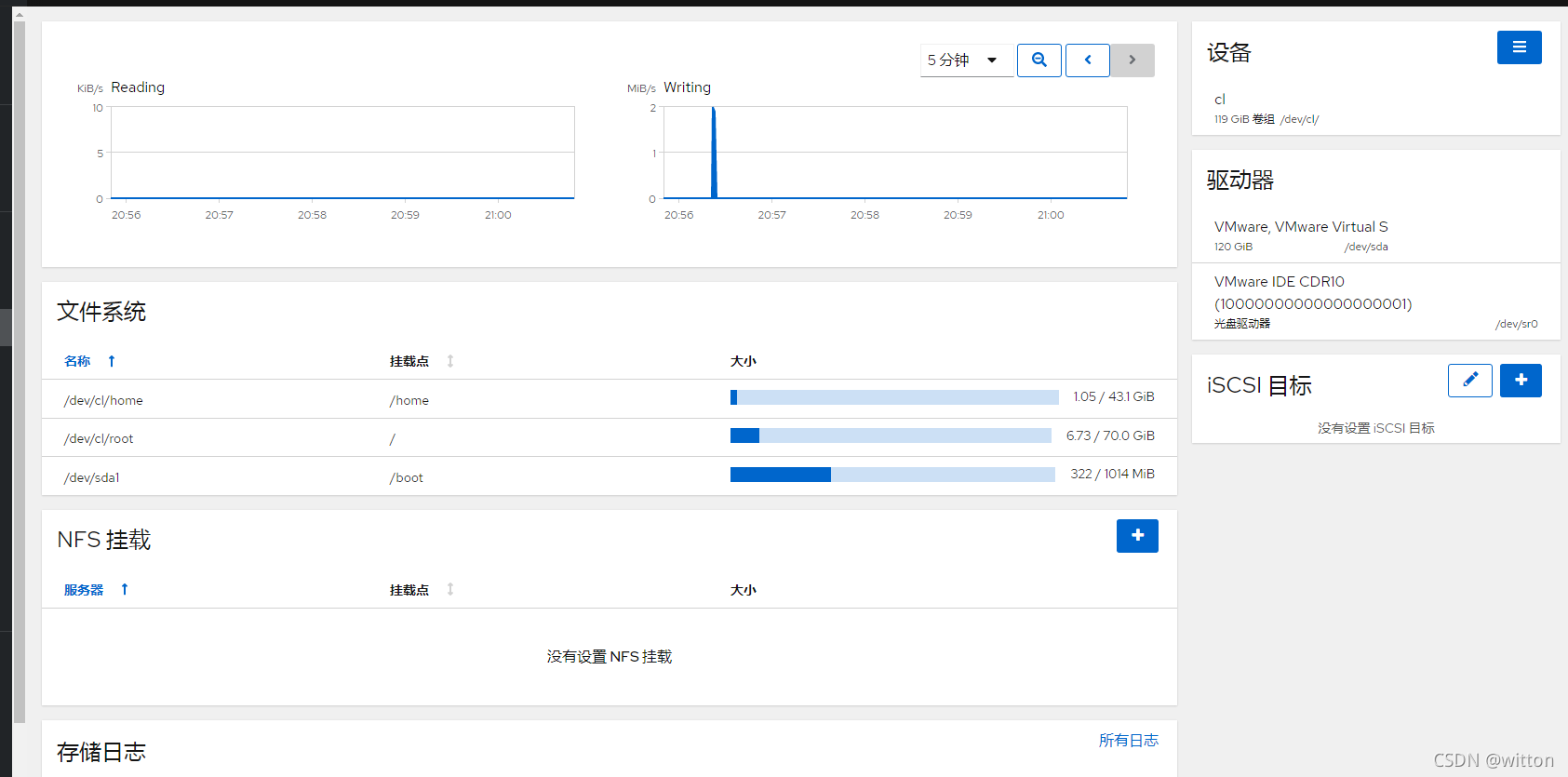This screenshot has height=777, width=1568.
Task: Click the /boot mount point cell
Action: [407, 477]
